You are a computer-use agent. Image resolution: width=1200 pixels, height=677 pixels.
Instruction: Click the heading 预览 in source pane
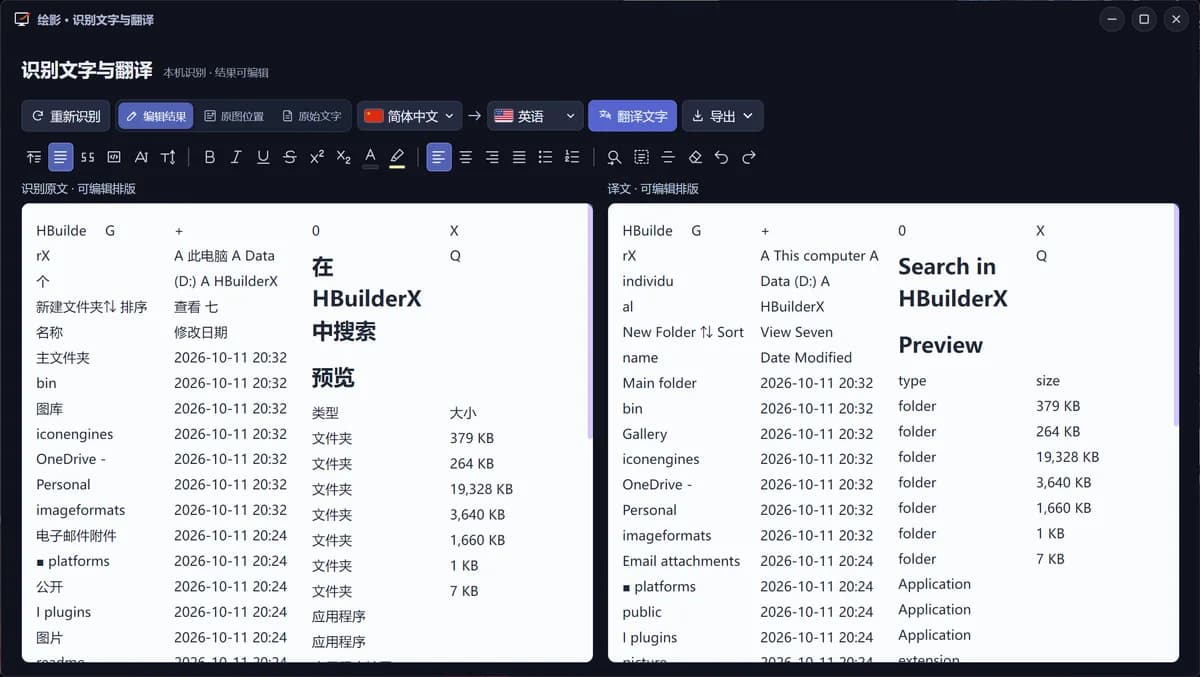tap(333, 378)
